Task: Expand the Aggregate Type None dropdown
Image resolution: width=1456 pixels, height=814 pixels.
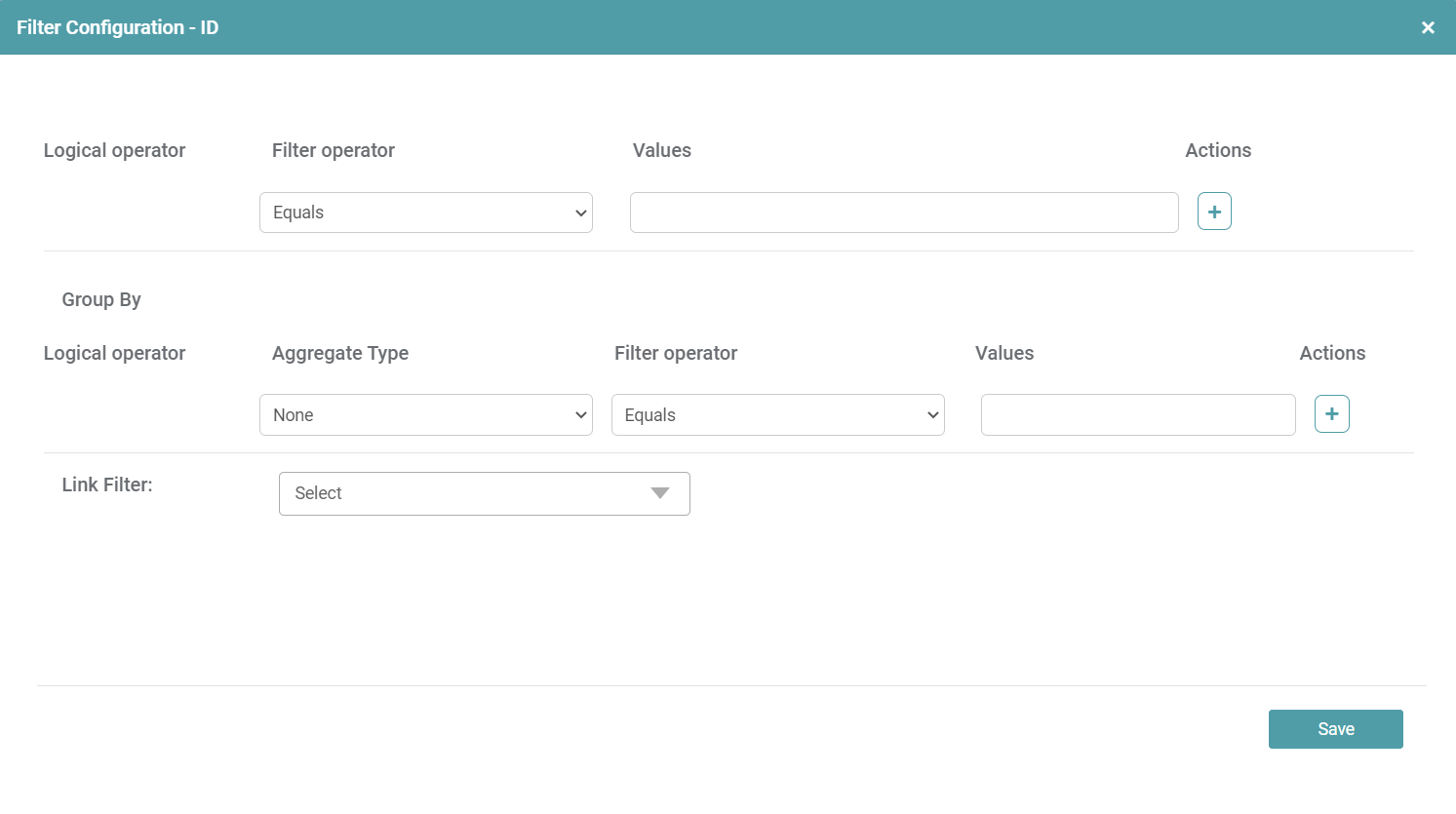Action: coord(426,415)
